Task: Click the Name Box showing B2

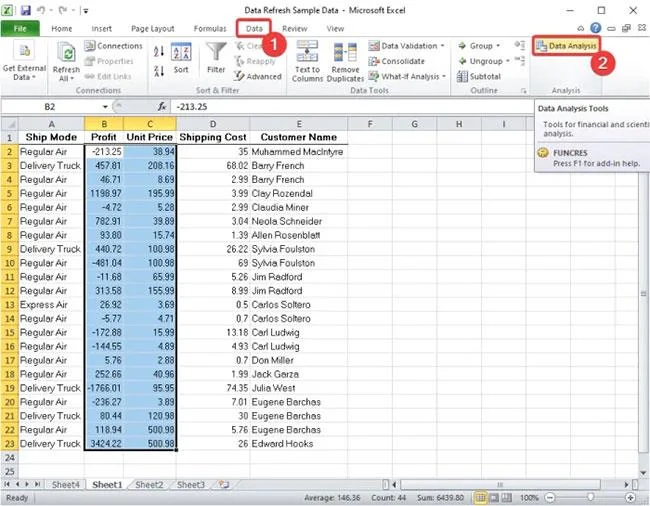Action: click(x=51, y=107)
